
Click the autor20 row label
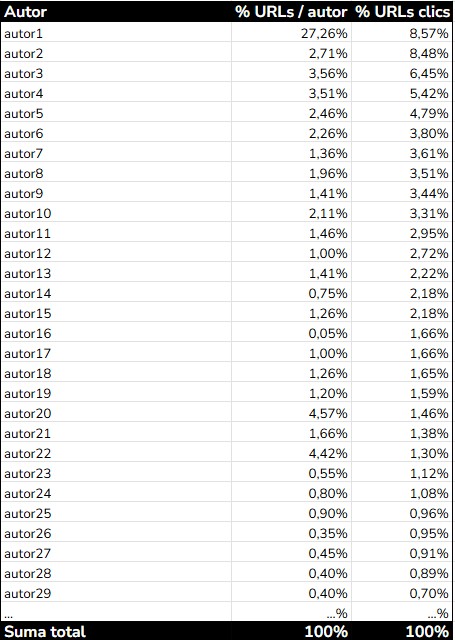[27, 413]
